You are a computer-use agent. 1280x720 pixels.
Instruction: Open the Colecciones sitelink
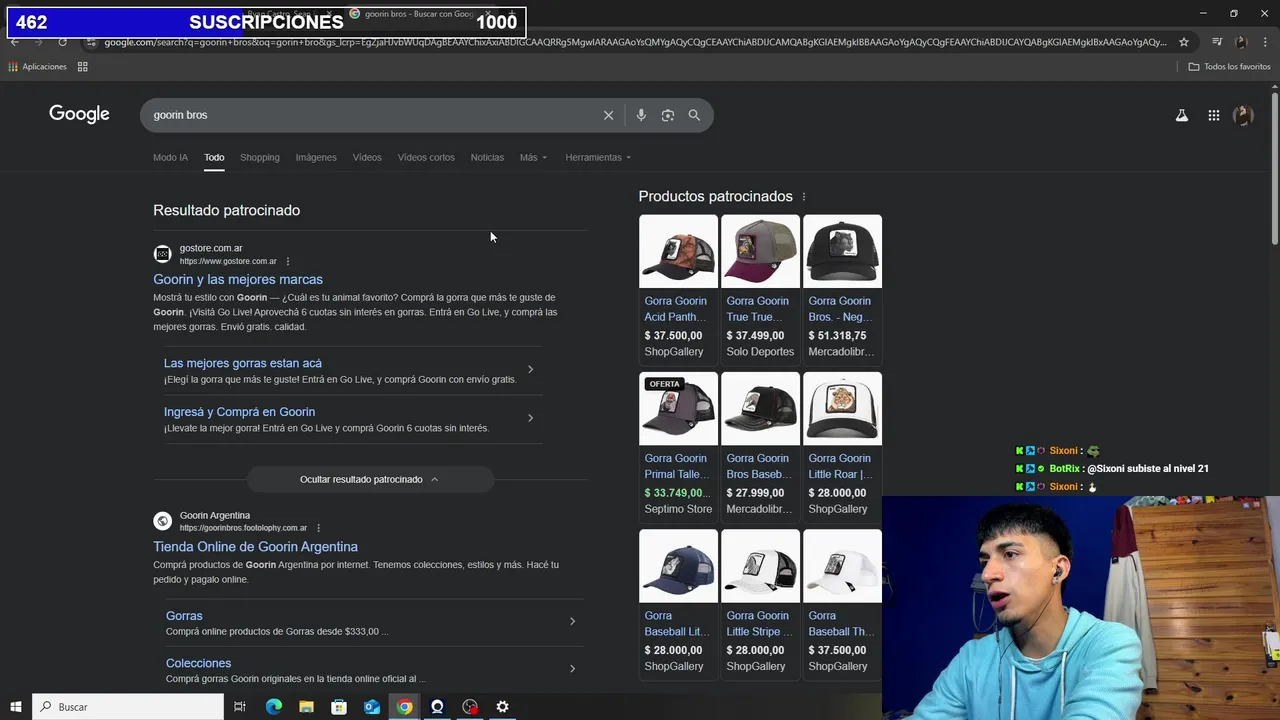198,663
